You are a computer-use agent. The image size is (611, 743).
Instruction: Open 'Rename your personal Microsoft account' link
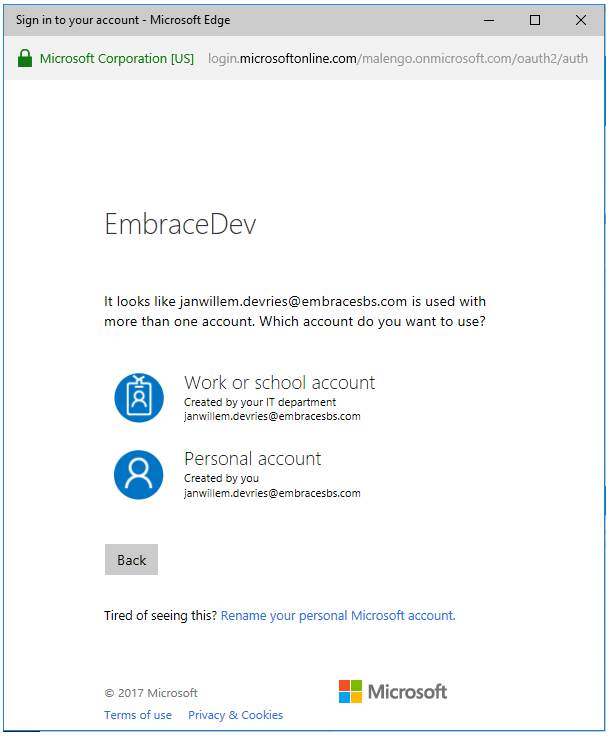tap(338, 616)
